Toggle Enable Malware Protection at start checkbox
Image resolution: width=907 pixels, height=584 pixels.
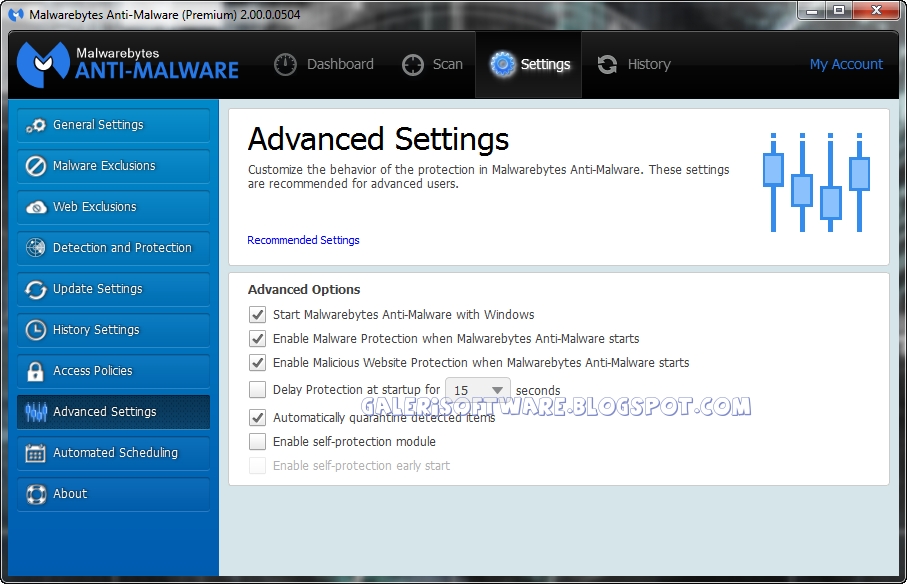(x=257, y=338)
